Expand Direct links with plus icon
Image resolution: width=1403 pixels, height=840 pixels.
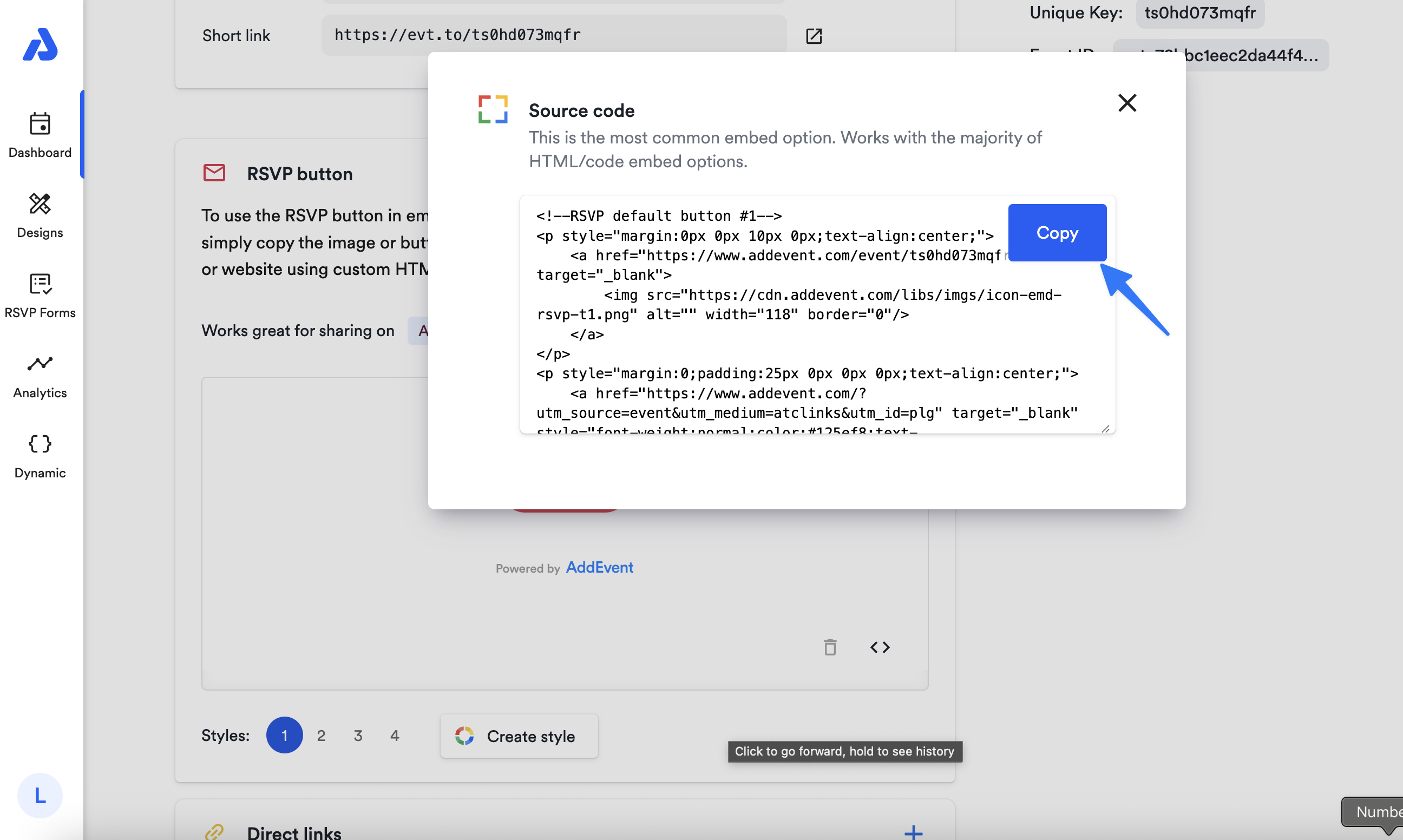(913, 832)
